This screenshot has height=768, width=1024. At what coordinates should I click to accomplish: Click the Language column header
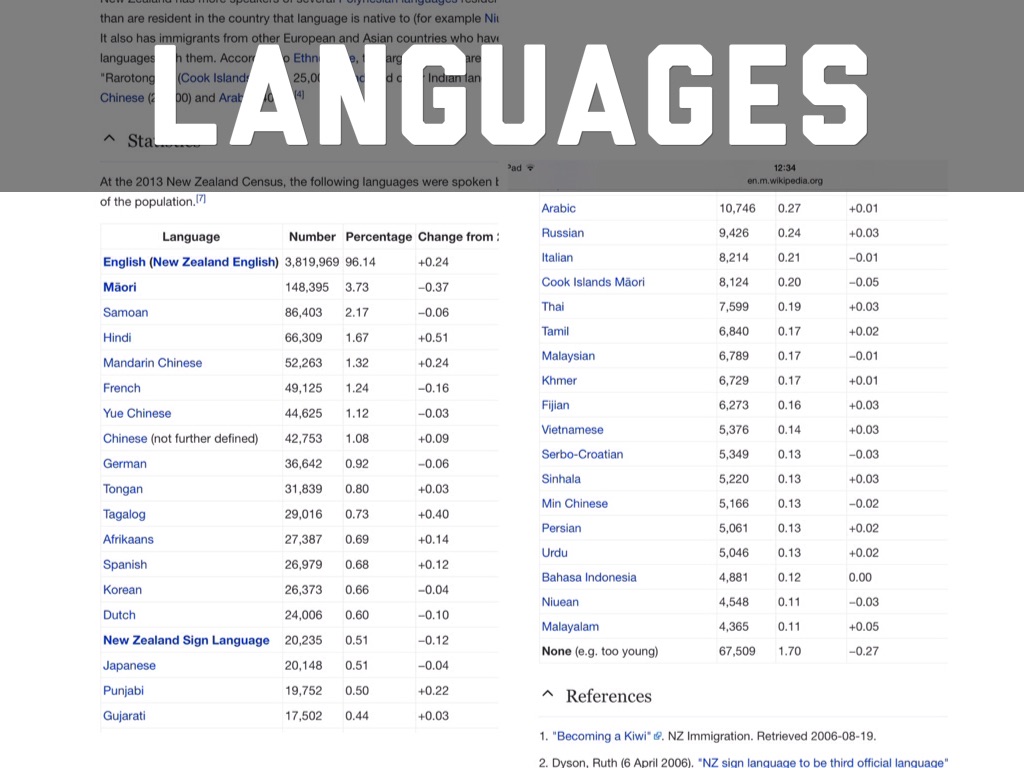[x=190, y=237]
